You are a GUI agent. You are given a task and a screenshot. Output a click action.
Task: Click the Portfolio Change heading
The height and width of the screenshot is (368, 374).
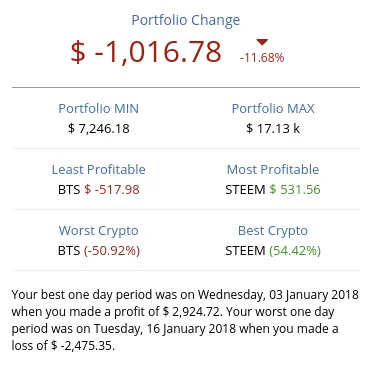click(186, 20)
